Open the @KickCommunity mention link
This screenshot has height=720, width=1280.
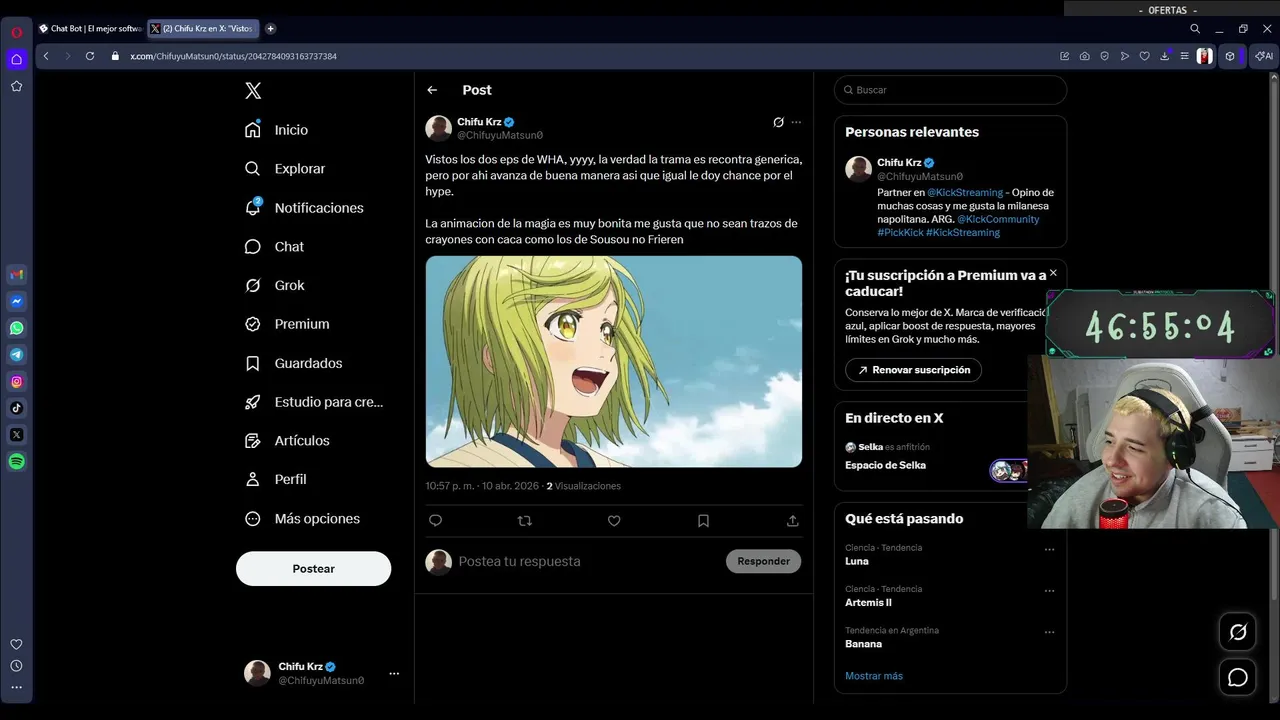(998, 219)
